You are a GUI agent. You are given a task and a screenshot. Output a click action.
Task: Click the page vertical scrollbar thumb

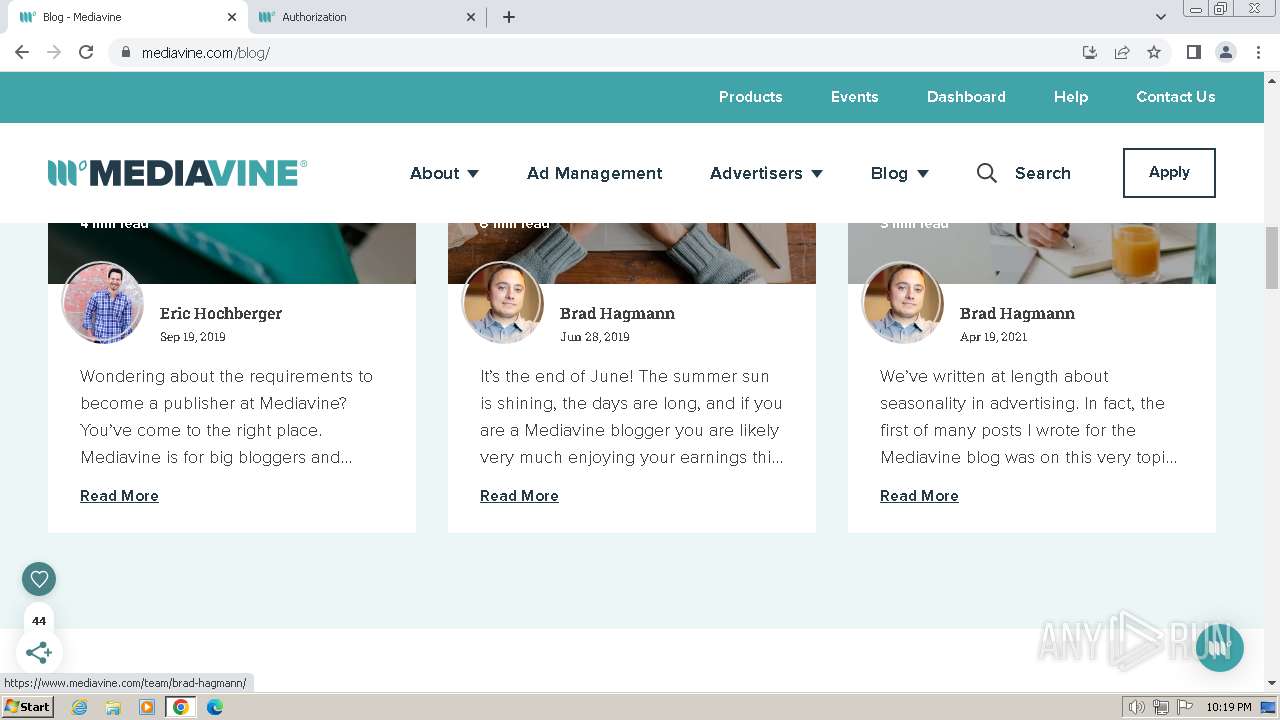1271,257
